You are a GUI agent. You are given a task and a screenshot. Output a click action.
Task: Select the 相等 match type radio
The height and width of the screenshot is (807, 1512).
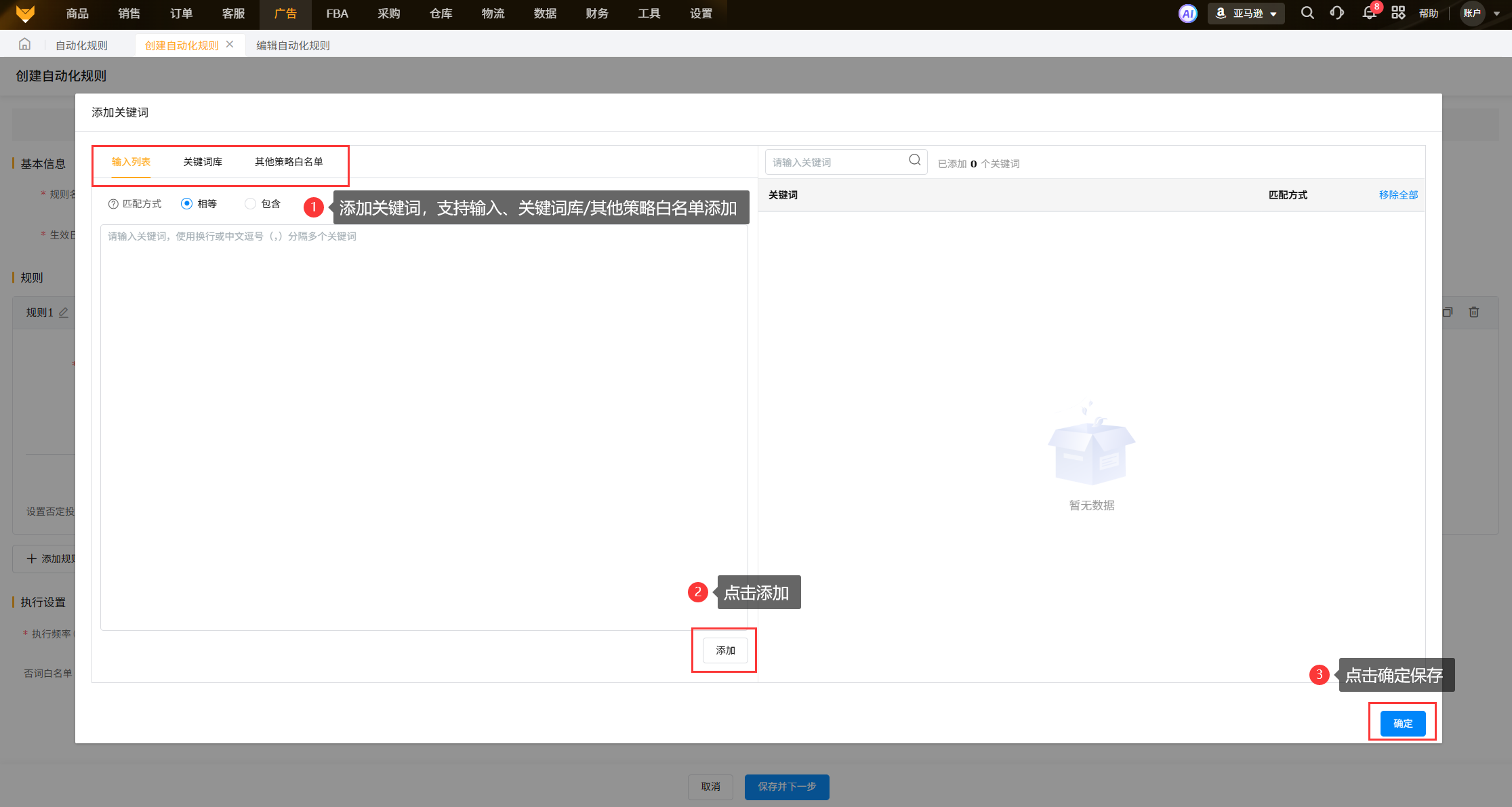coord(186,203)
